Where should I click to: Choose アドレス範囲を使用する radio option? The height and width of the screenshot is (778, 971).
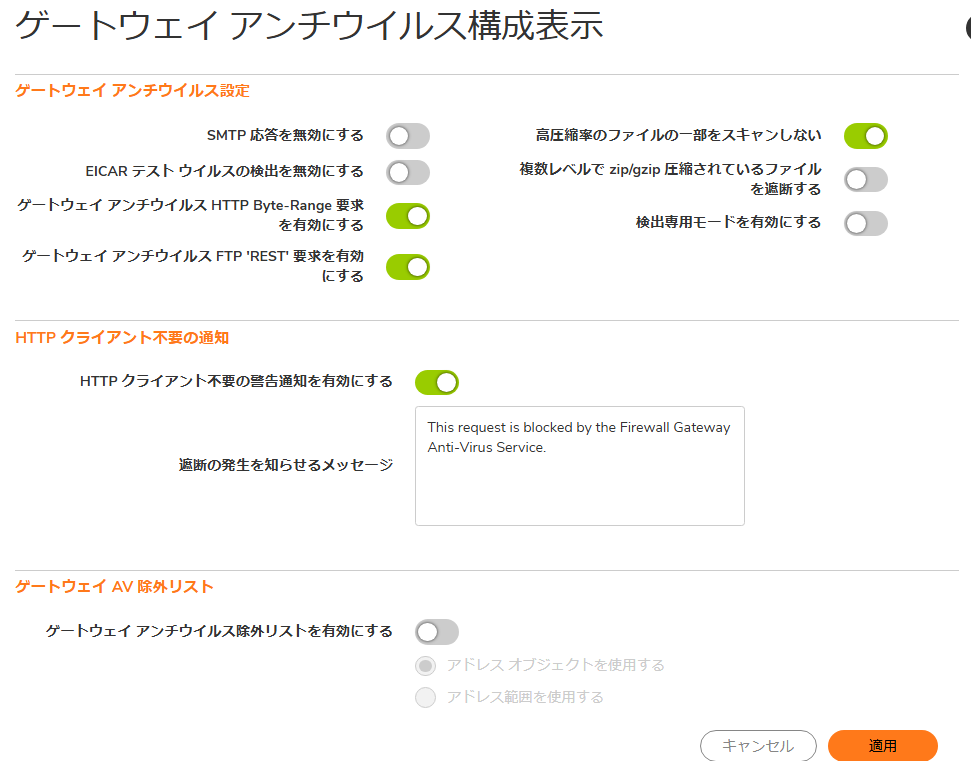pos(425,697)
